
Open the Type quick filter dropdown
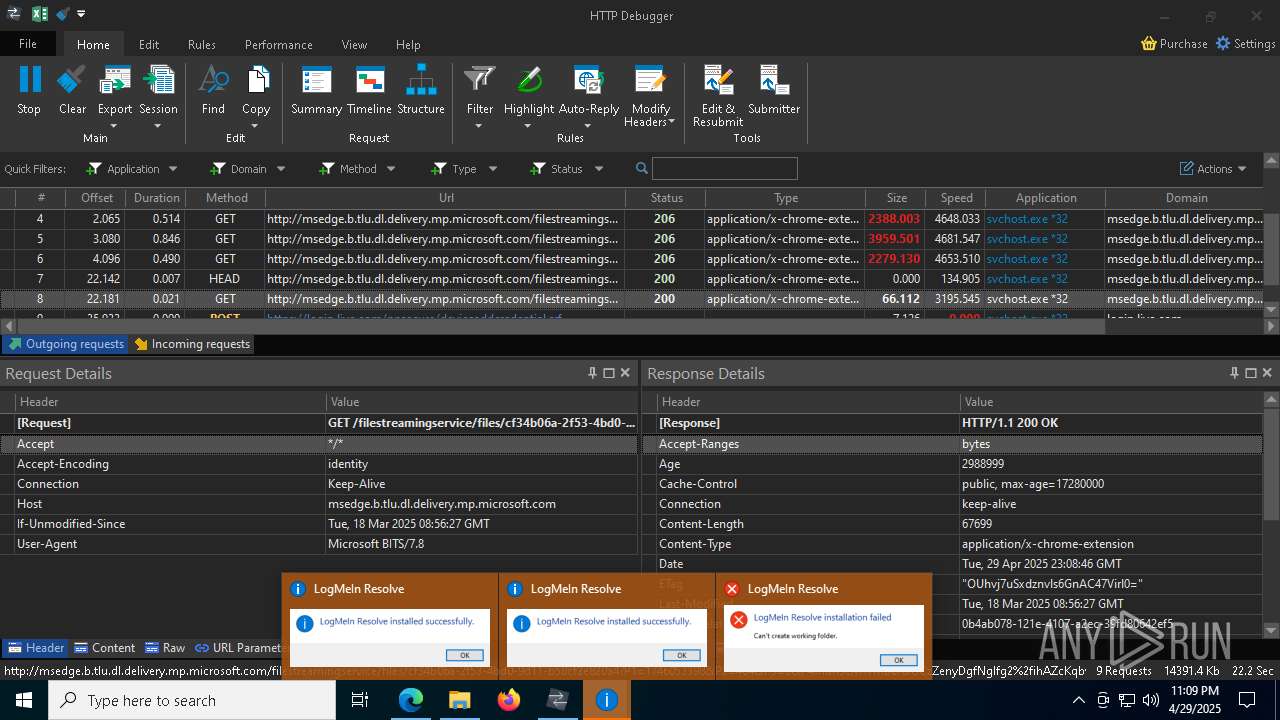click(464, 169)
